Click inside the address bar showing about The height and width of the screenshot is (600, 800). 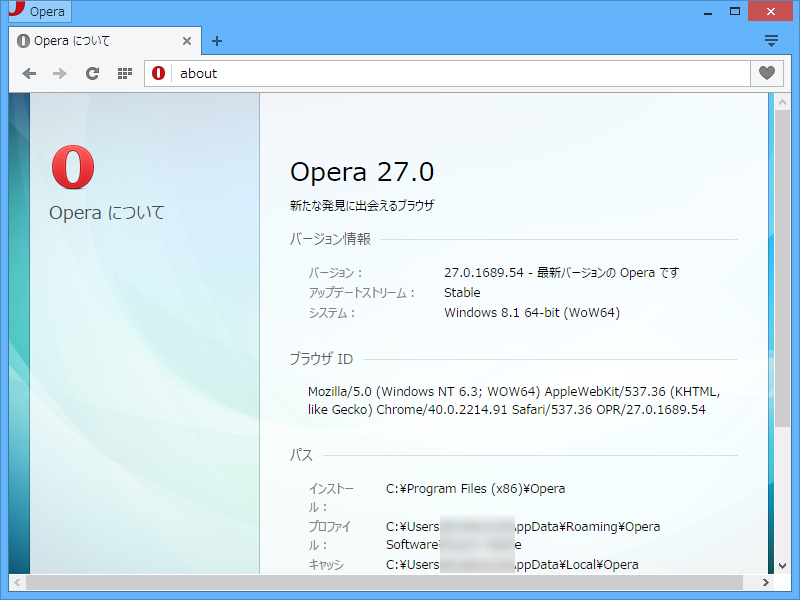coord(400,73)
